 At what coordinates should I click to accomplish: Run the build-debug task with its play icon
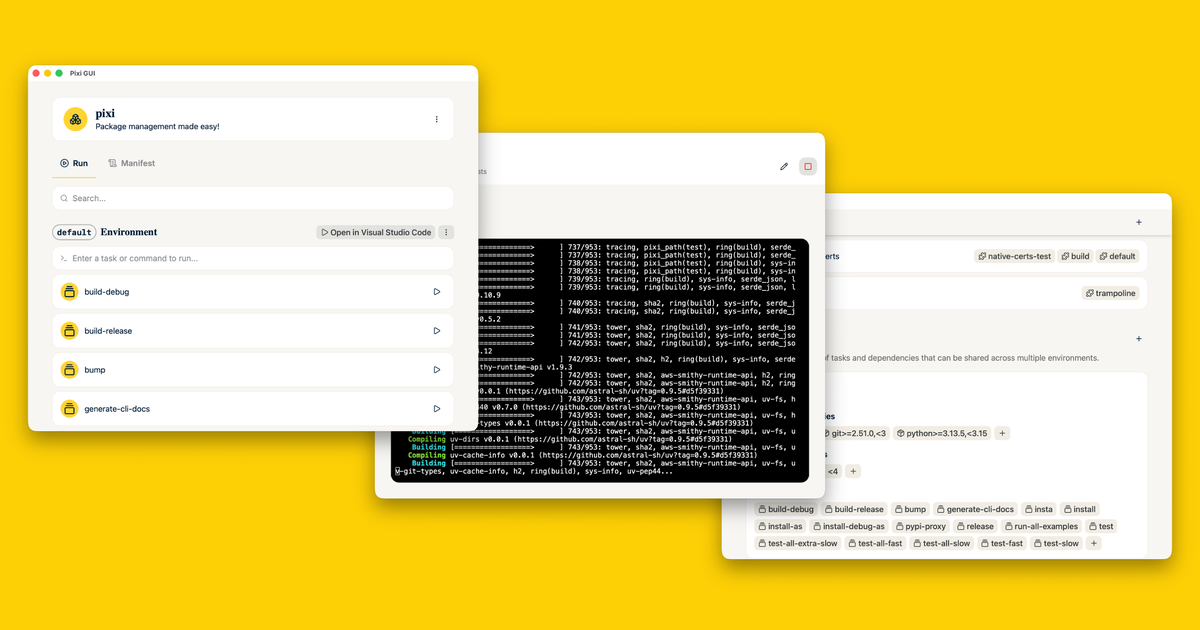[x=437, y=291]
